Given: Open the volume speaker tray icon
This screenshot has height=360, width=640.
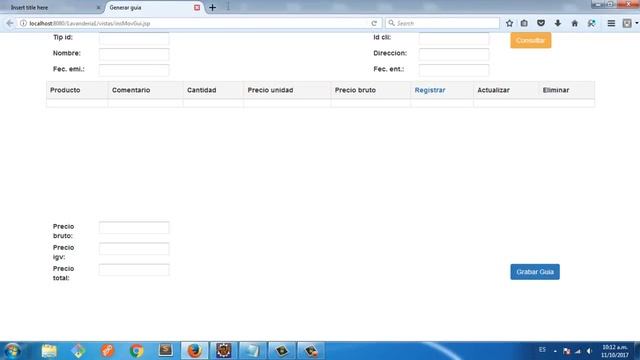Looking at the screenshot, I should click(x=589, y=351).
